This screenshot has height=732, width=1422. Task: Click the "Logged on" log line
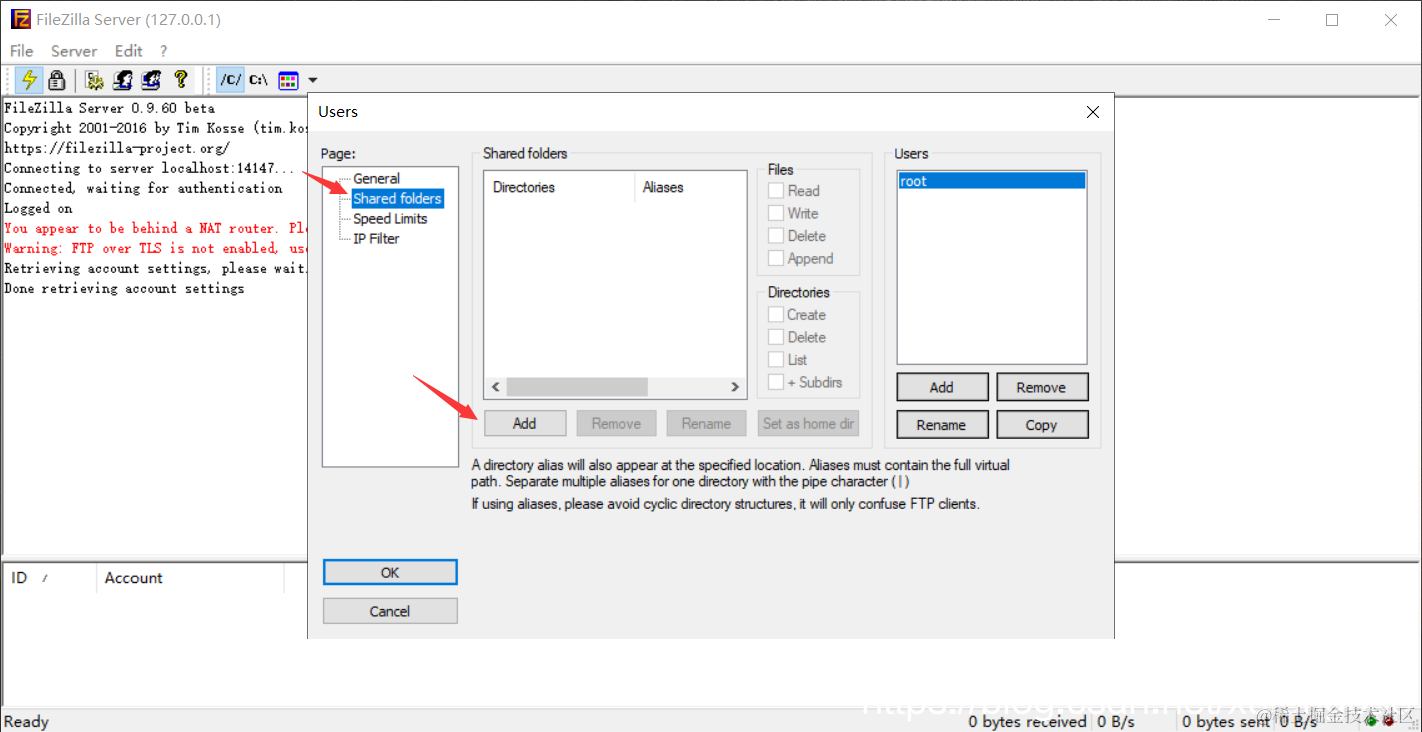point(38,208)
